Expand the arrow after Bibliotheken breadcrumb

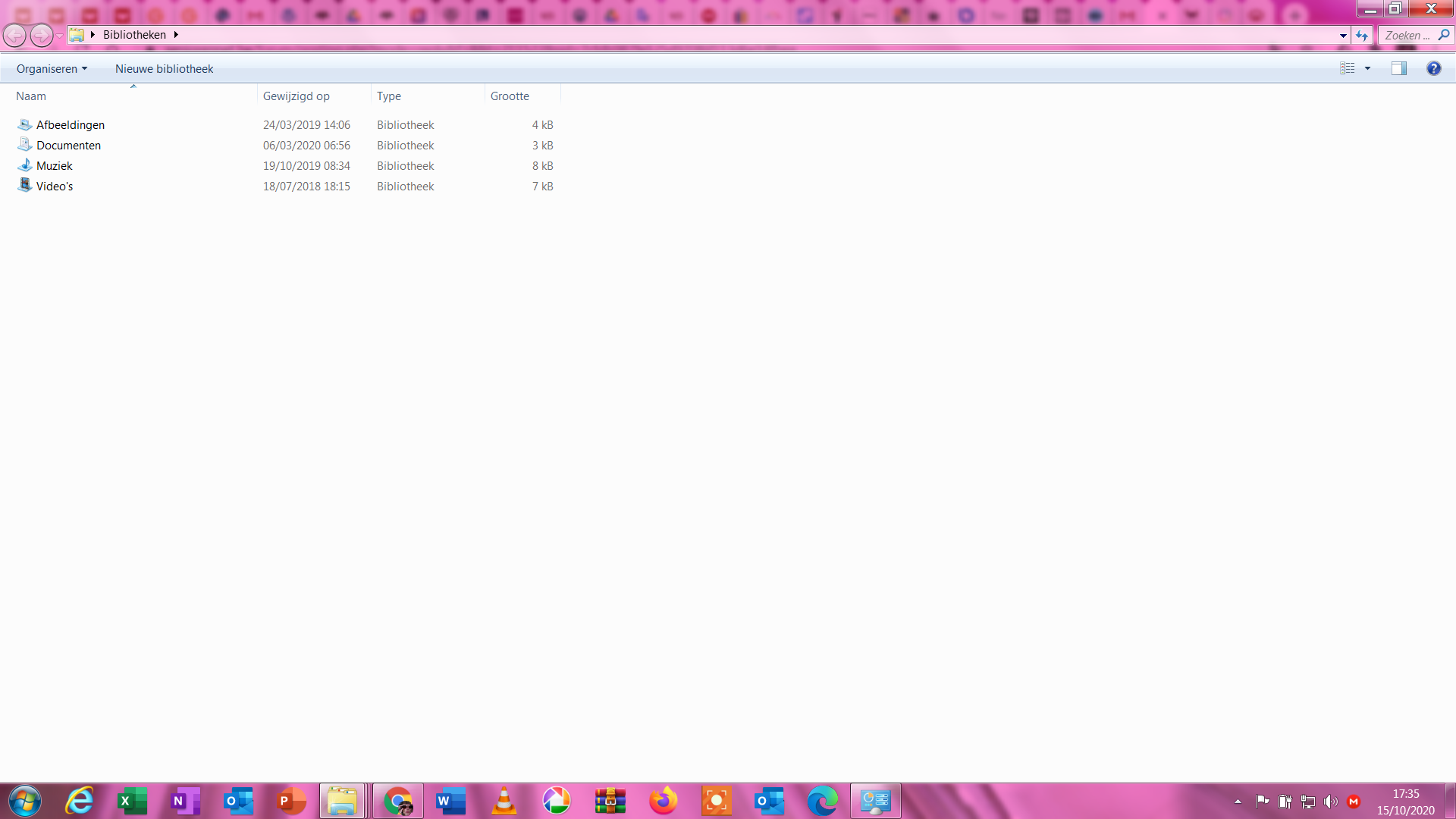tap(176, 35)
